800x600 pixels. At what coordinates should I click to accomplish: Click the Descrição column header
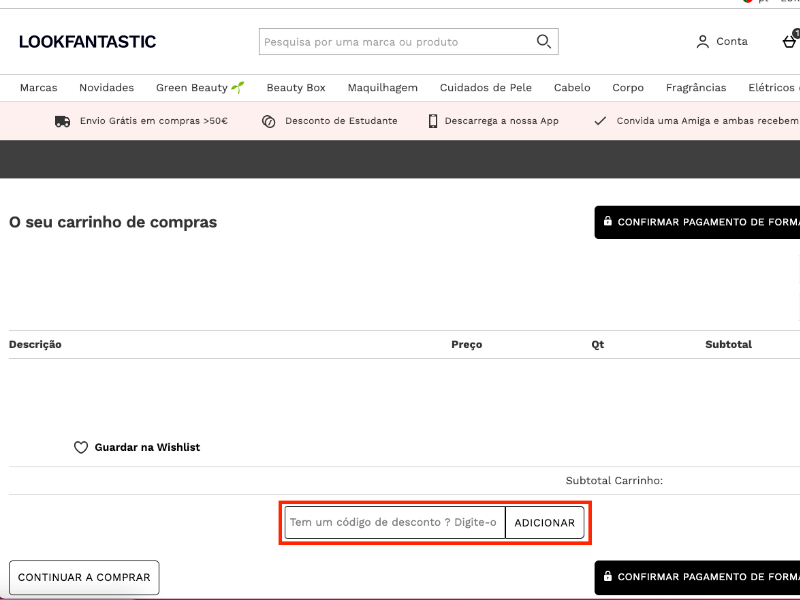click(x=35, y=344)
